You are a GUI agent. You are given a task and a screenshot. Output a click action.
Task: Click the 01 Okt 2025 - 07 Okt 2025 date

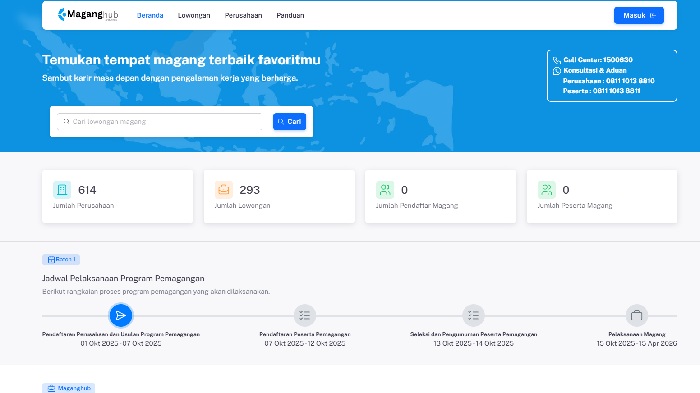coord(121,343)
